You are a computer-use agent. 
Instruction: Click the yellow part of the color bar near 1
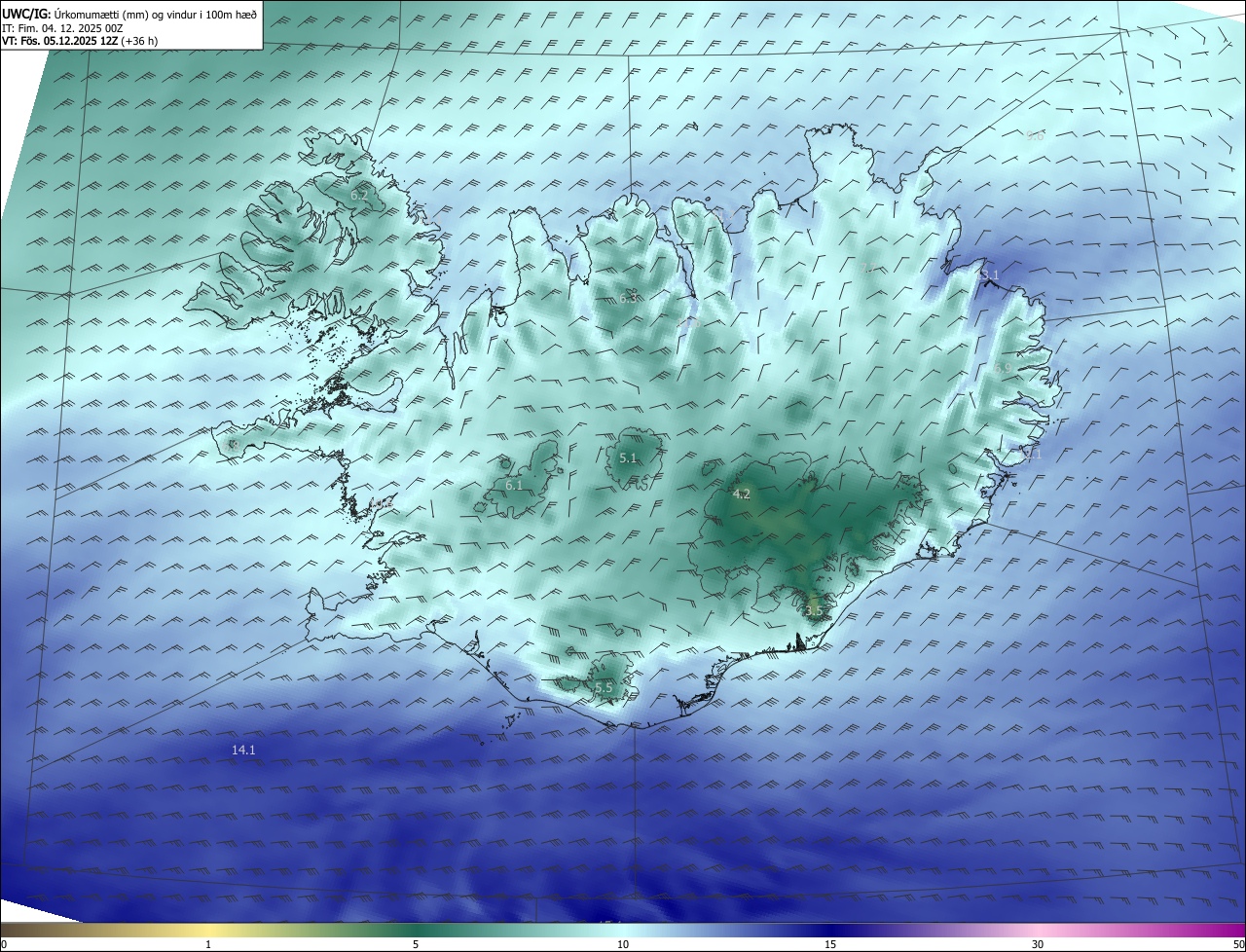[x=208, y=930]
